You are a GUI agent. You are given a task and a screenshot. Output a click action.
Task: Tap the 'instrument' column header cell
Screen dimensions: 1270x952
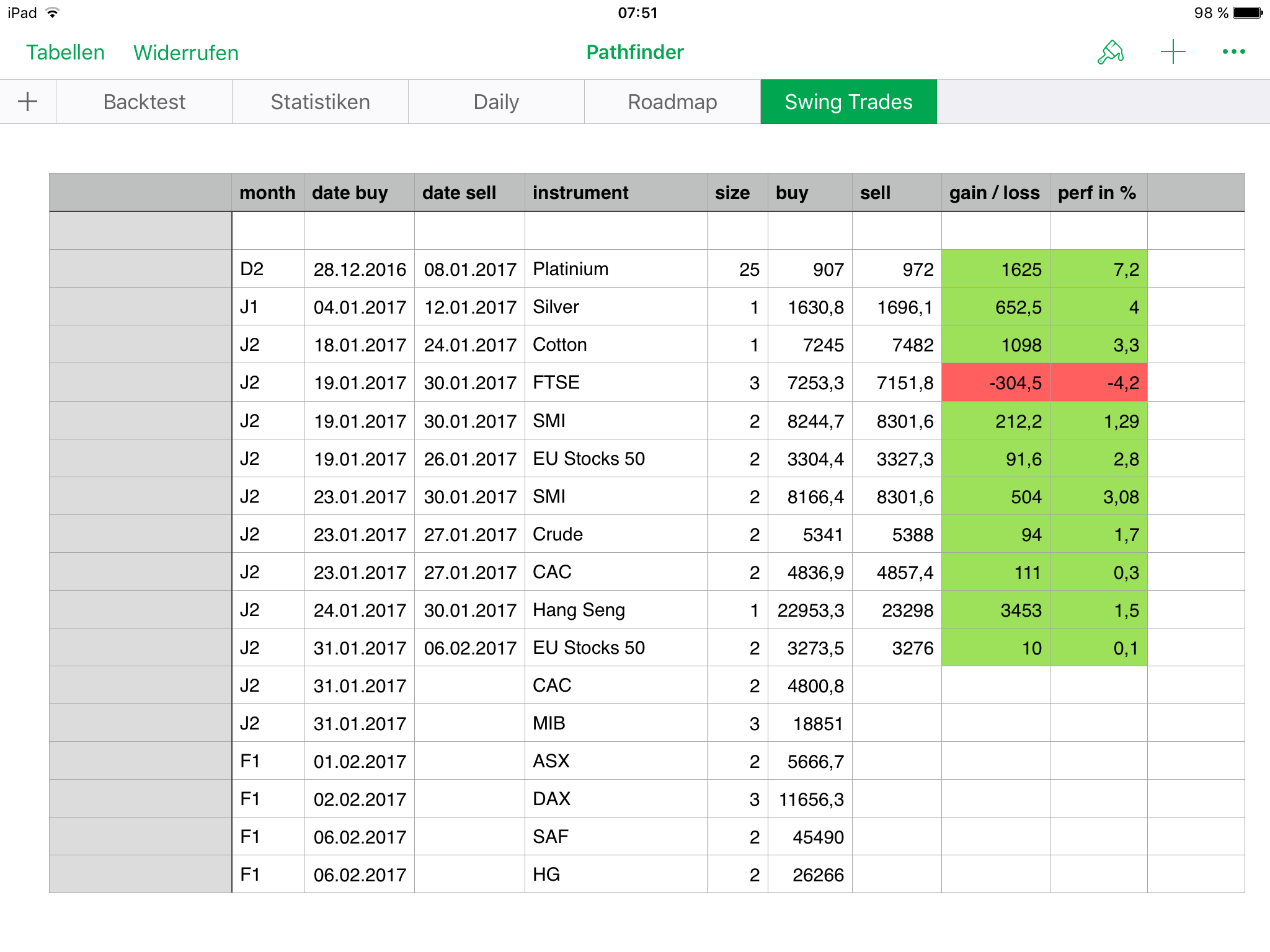(615, 193)
